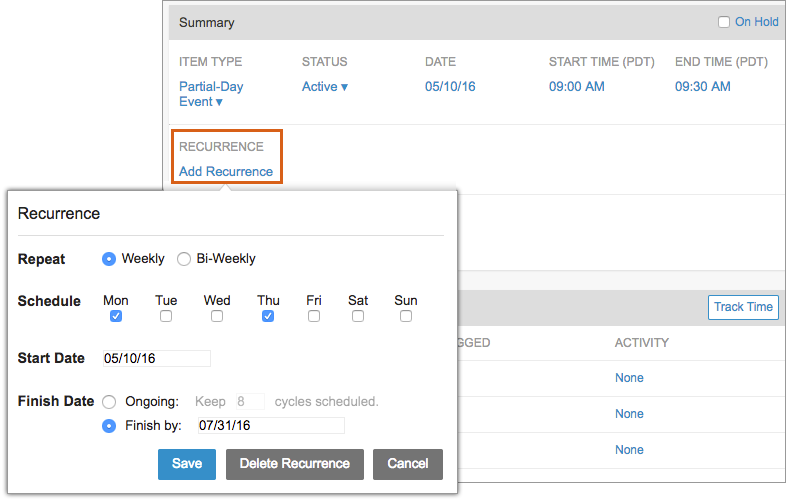
Task: Edit the 09:30 AM end time
Action: pos(702,87)
